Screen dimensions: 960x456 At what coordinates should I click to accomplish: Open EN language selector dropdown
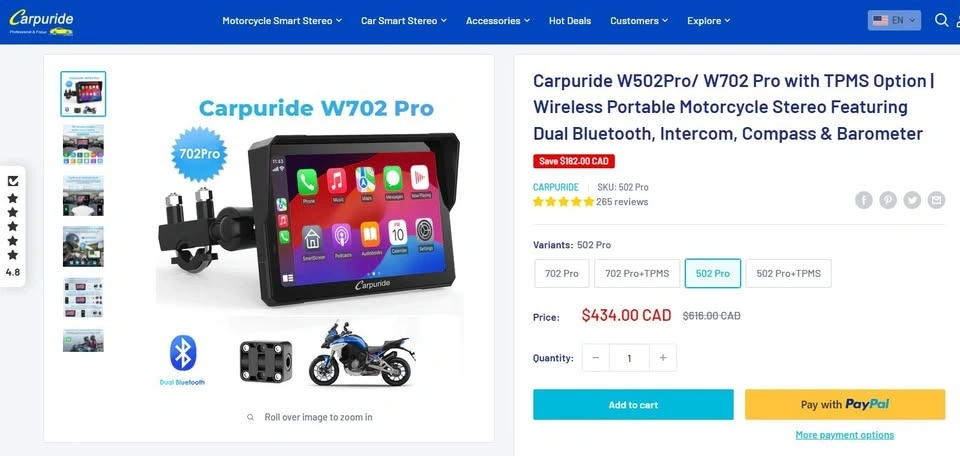[894, 20]
